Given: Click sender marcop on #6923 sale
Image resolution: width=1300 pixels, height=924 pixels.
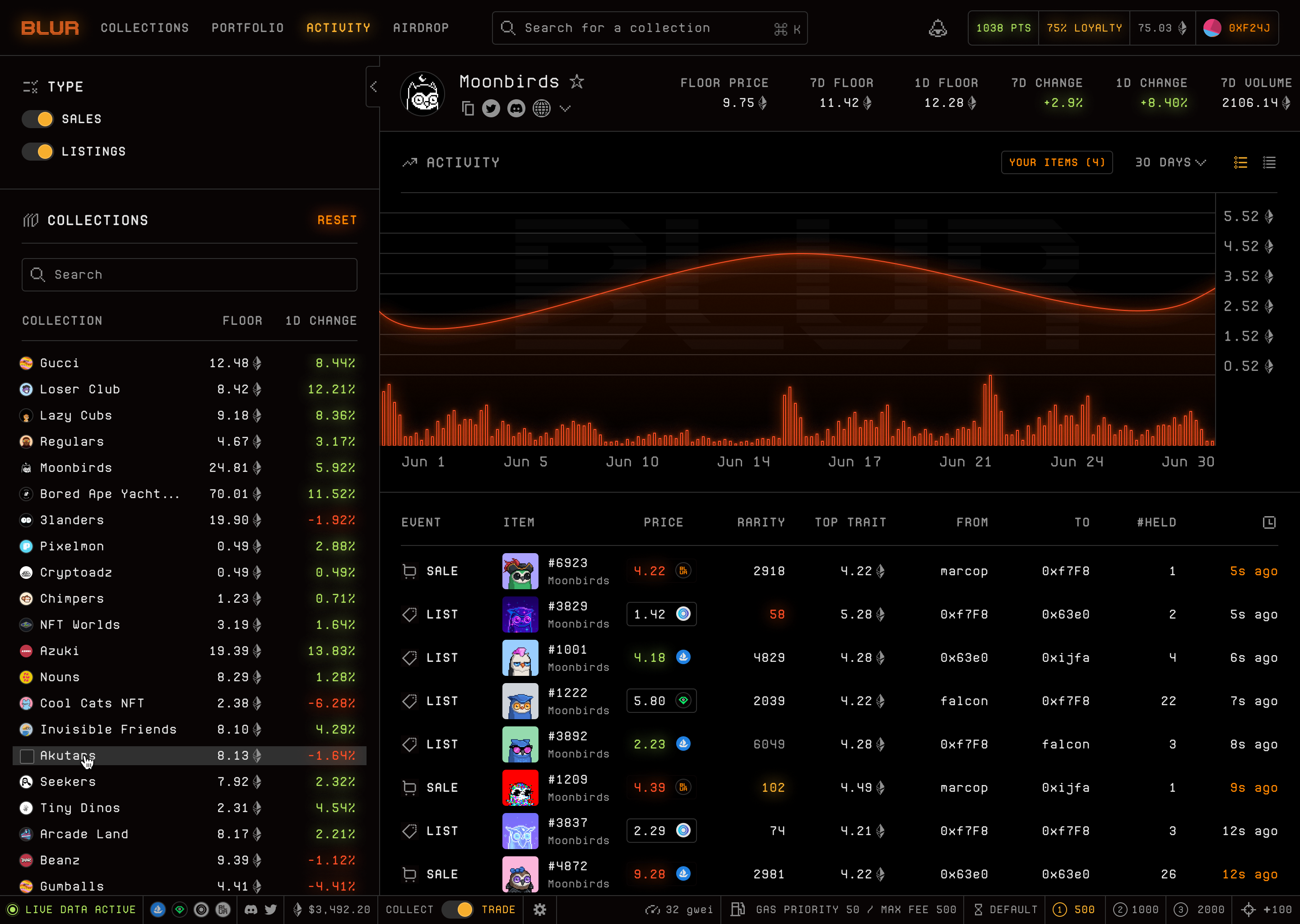Looking at the screenshot, I should click(964, 571).
